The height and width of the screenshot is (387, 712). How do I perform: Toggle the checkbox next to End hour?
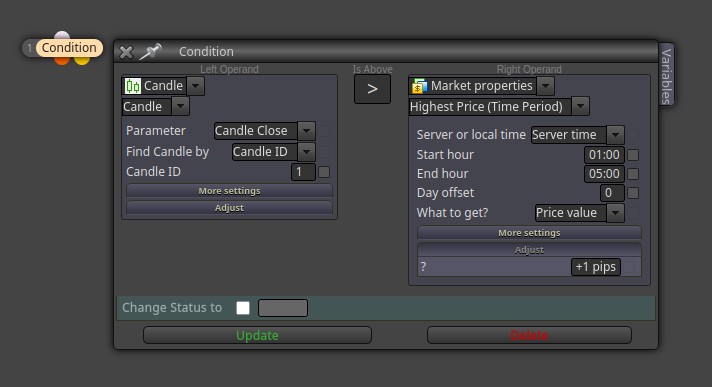tap(633, 174)
